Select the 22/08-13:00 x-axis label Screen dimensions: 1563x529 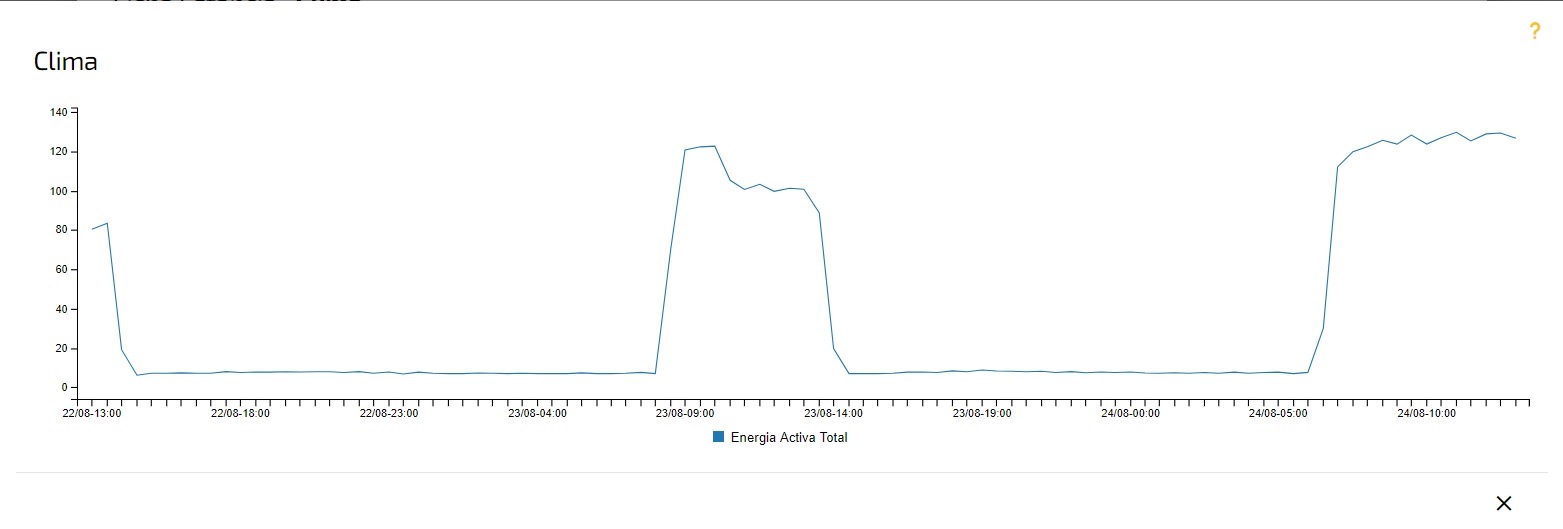[x=92, y=413]
